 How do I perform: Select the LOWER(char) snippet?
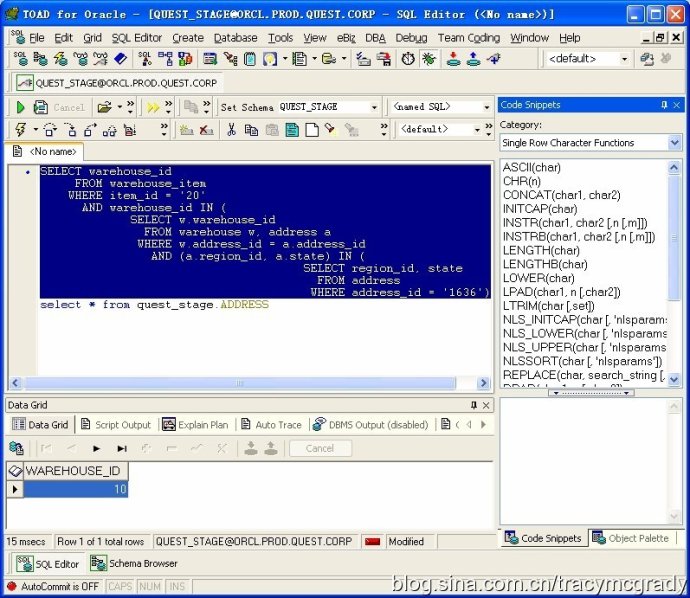[x=538, y=278]
